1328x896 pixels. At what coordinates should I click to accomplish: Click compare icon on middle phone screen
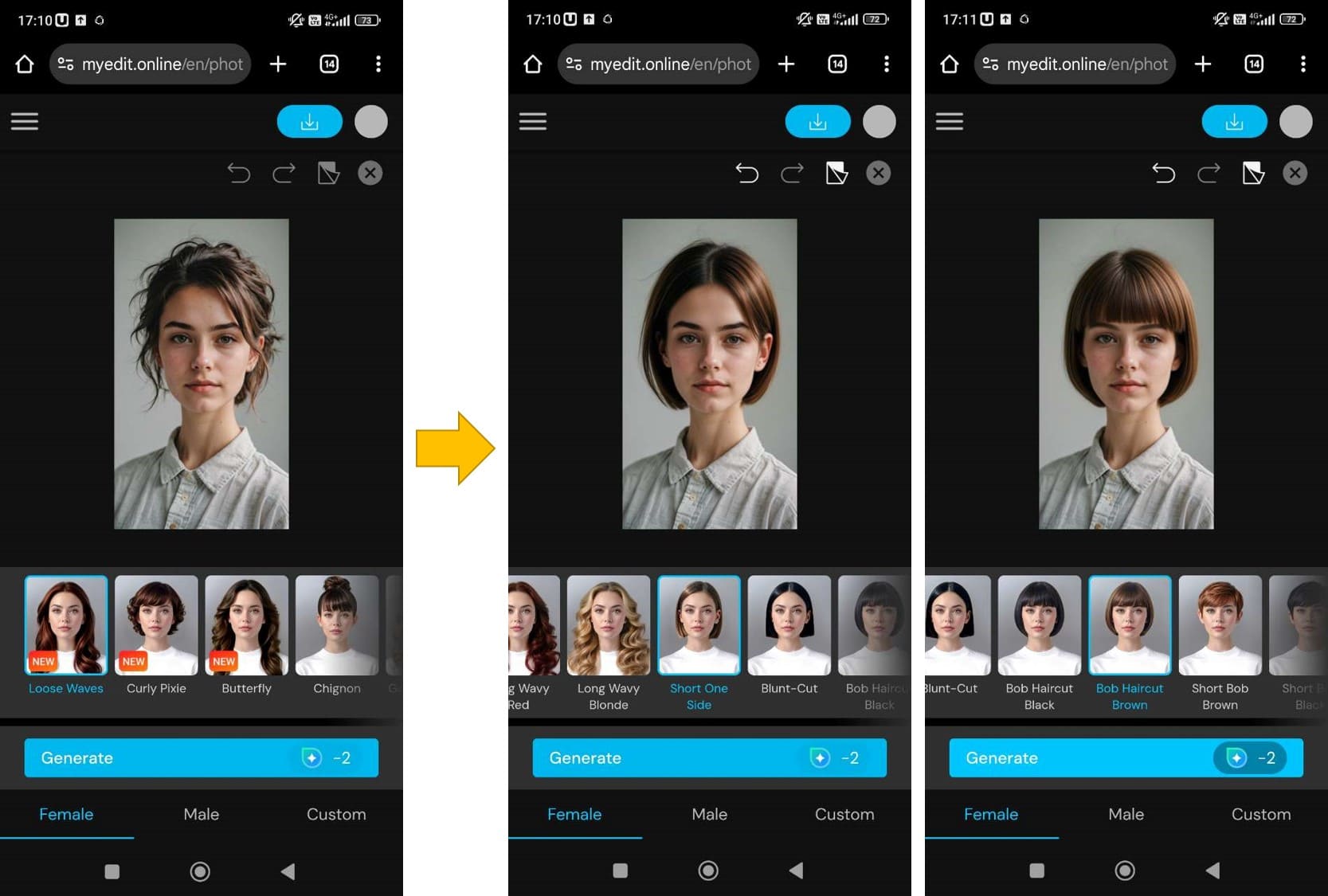click(x=837, y=173)
